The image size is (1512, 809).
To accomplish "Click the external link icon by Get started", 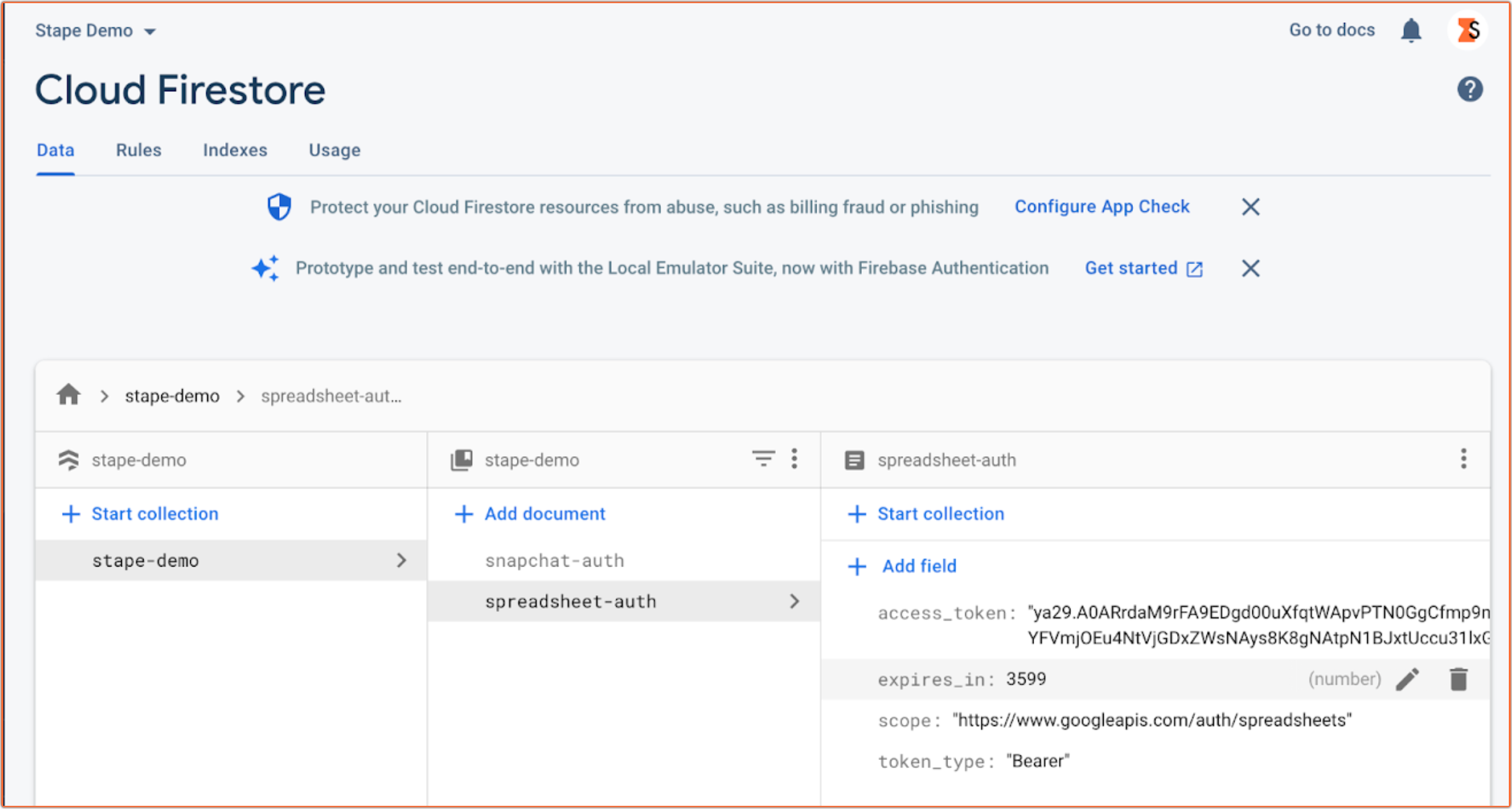I will pos(1194,269).
